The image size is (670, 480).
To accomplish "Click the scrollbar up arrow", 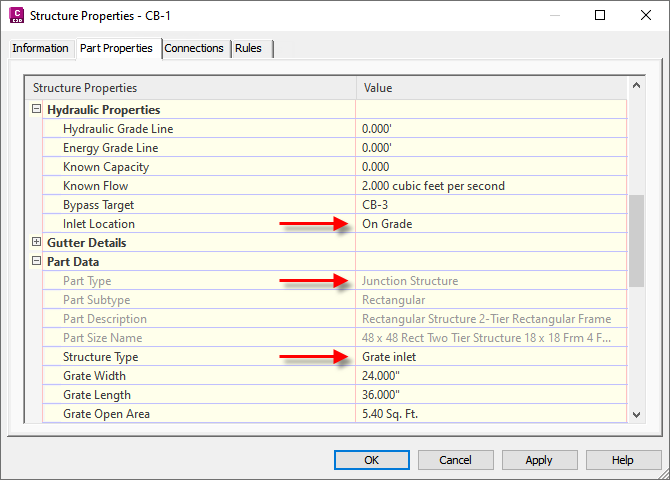I will point(636,85).
